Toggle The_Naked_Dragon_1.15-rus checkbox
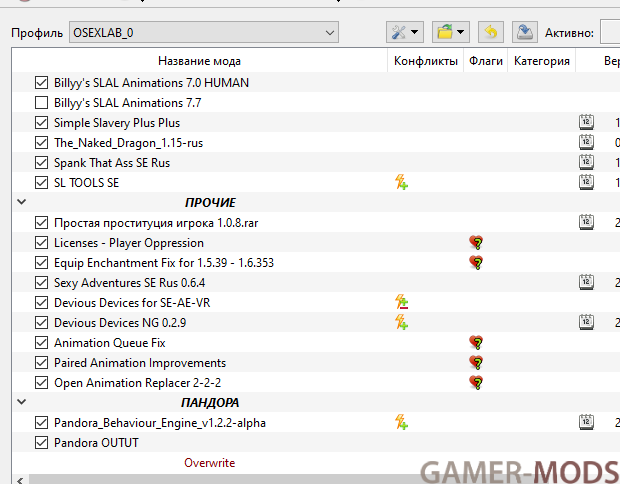Screen dimensions: 620x484 tap(41, 143)
